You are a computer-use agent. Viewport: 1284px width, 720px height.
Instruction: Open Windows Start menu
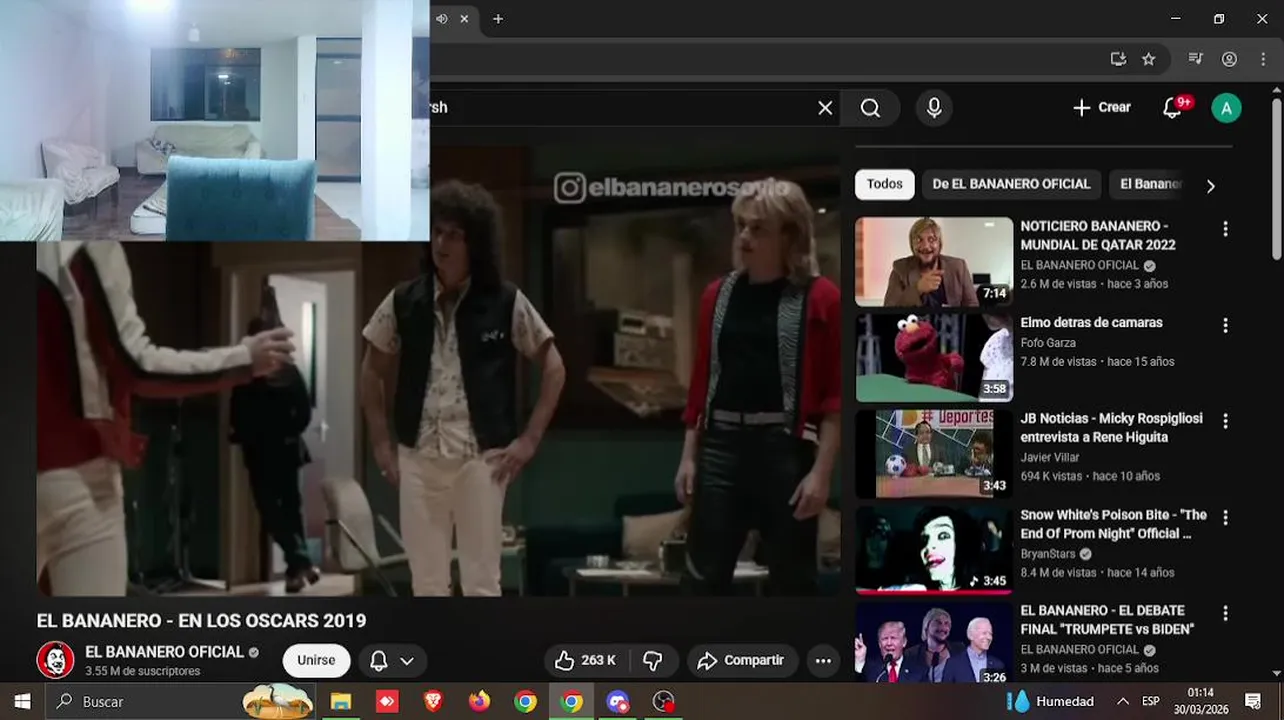point(22,702)
